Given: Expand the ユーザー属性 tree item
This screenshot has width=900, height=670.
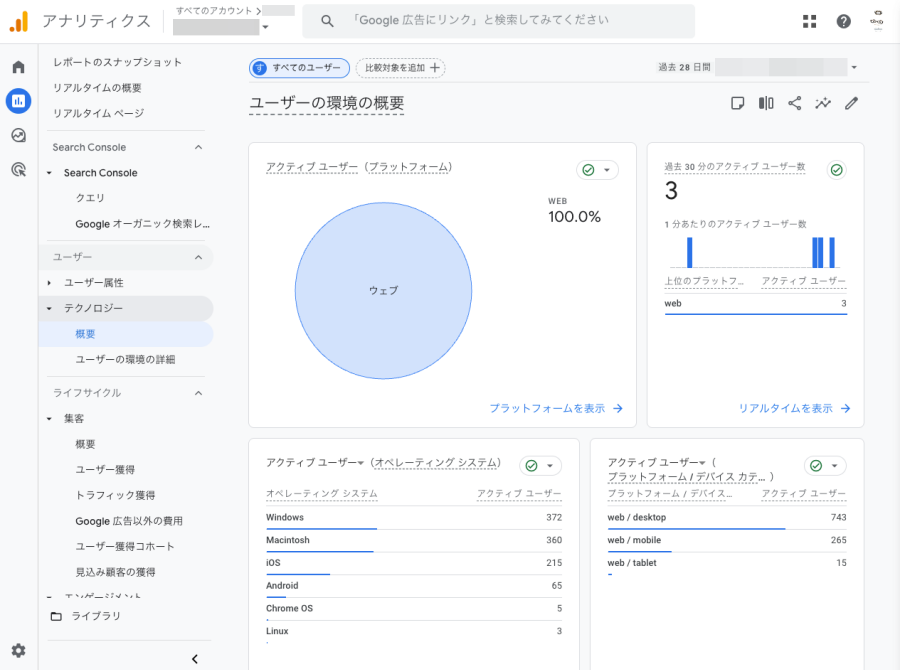Looking at the screenshot, I should [x=49, y=283].
